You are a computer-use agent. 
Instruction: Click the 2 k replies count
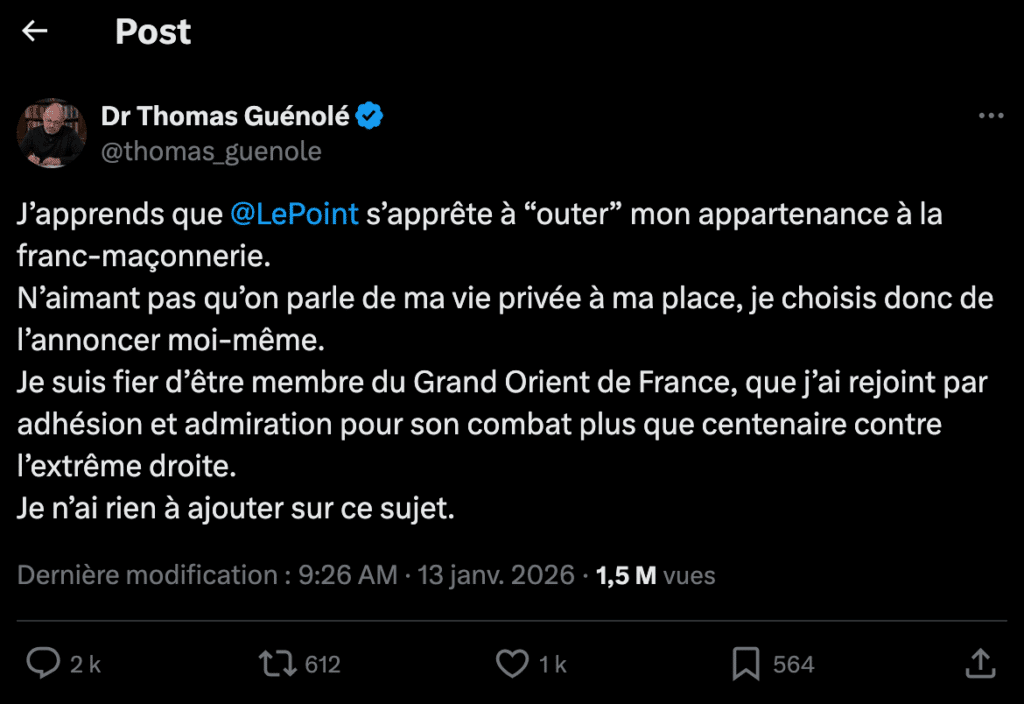(86, 664)
